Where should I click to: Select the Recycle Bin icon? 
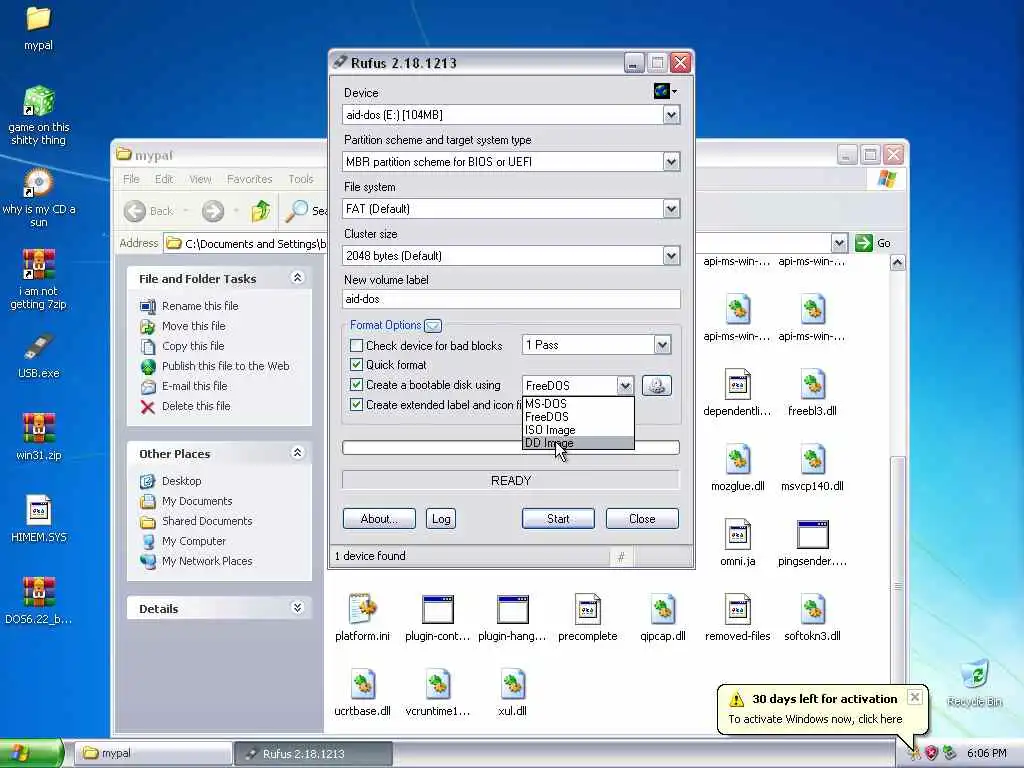[974, 683]
